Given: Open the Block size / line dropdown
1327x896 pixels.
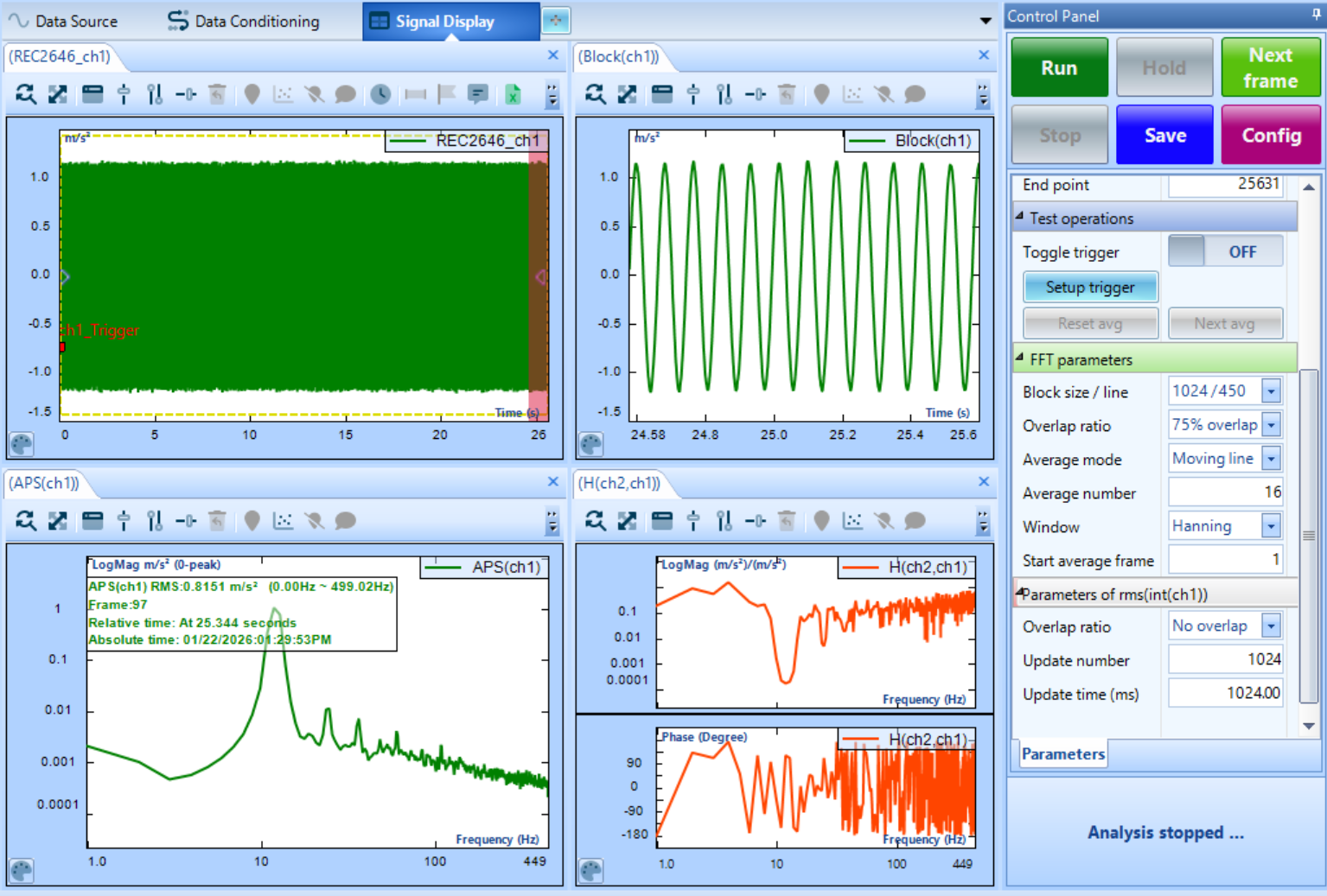Looking at the screenshot, I should (1271, 391).
